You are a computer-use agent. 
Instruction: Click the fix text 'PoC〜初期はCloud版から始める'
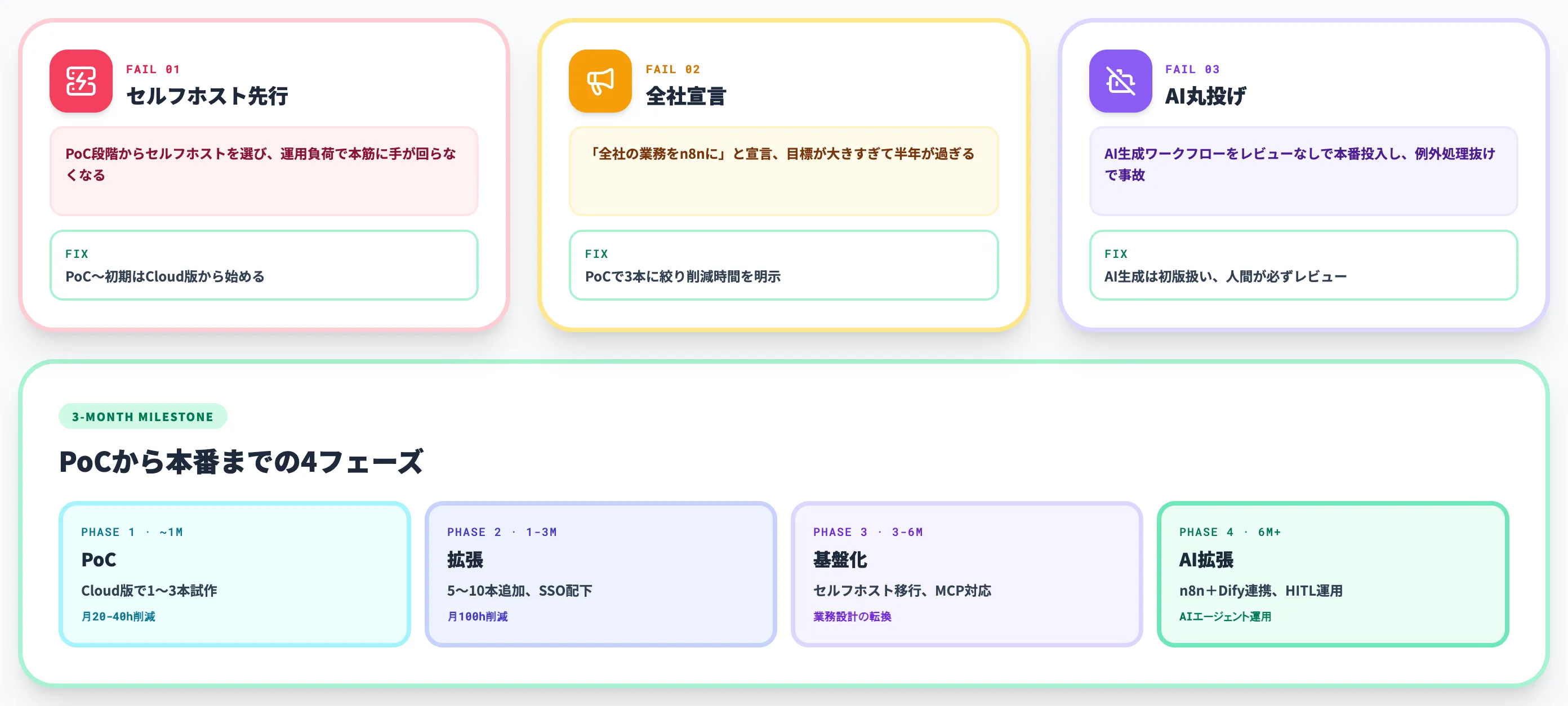[165, 276]
